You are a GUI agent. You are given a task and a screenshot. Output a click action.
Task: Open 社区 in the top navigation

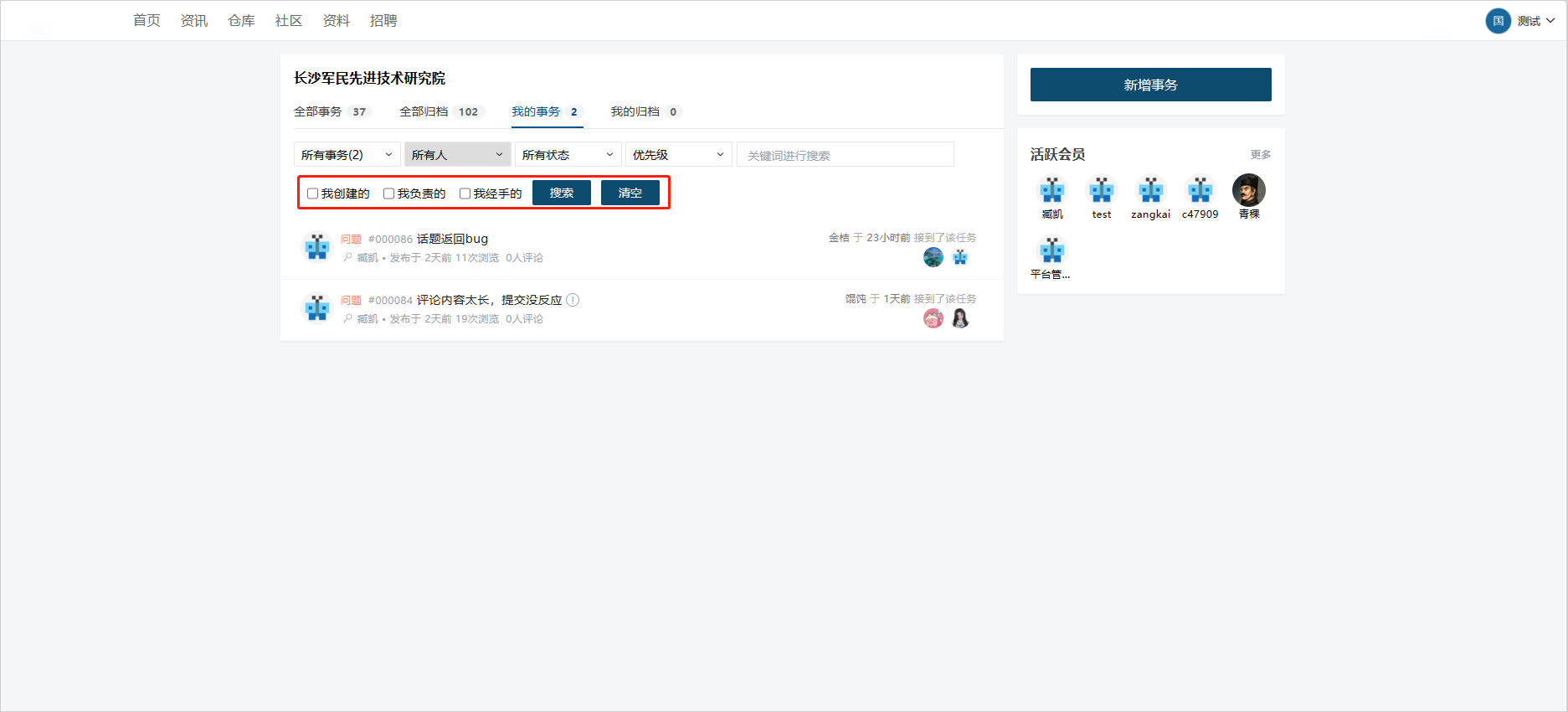(x=288, y=21)
